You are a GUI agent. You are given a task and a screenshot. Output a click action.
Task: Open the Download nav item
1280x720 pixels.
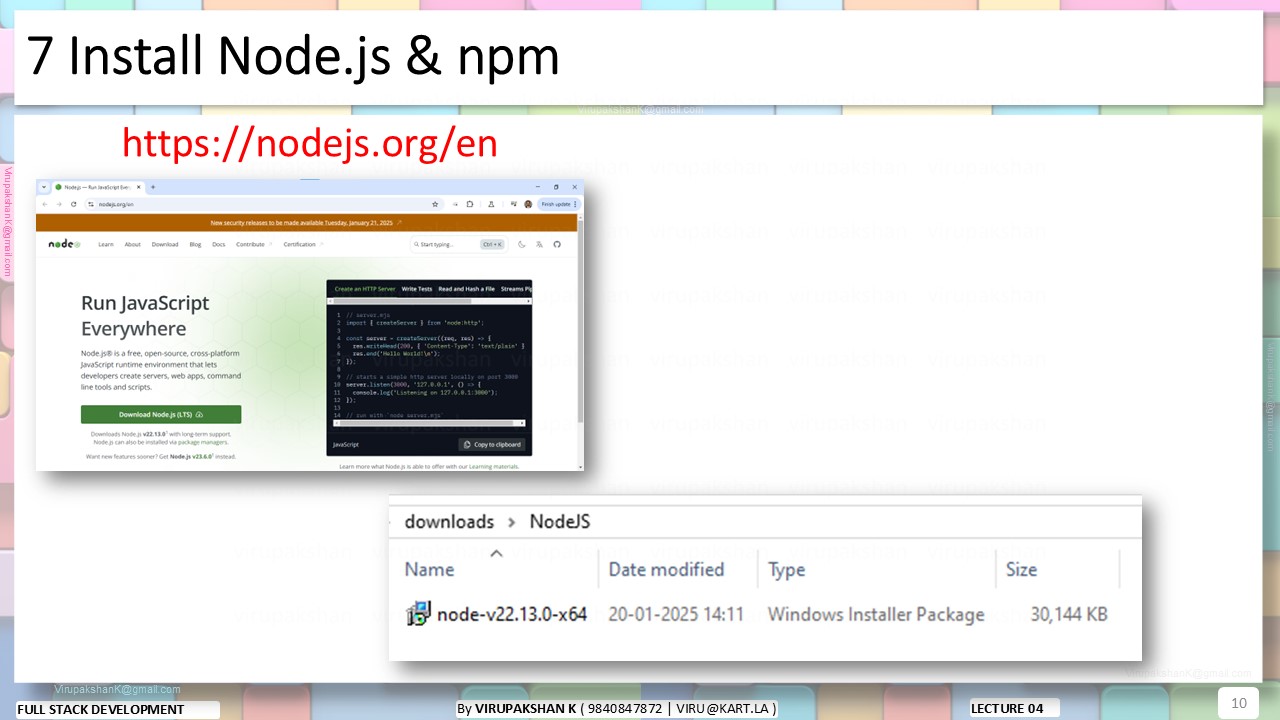[x=165, y=244]
